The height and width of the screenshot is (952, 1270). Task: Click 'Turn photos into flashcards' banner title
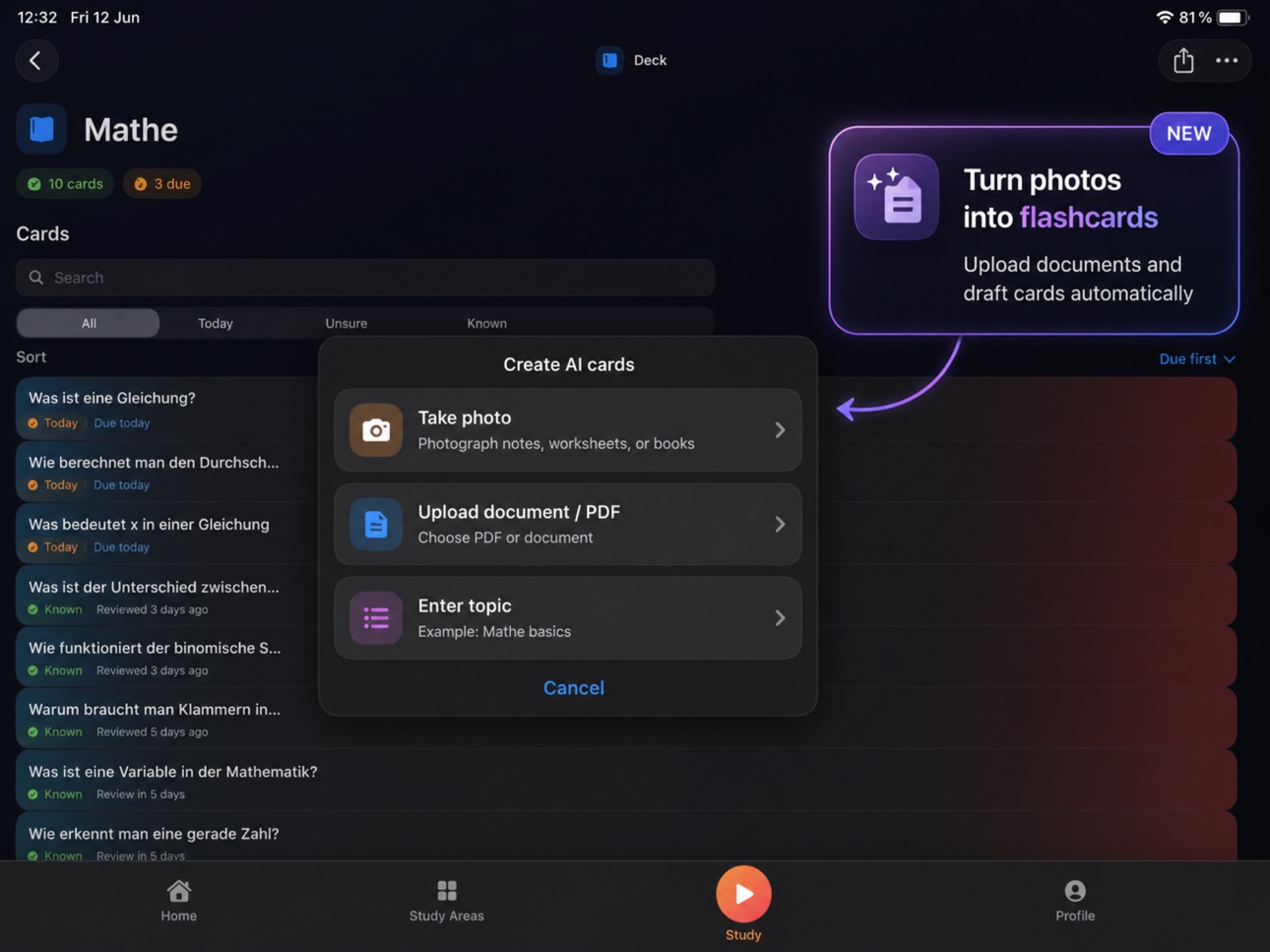(x=1060, y=198)
